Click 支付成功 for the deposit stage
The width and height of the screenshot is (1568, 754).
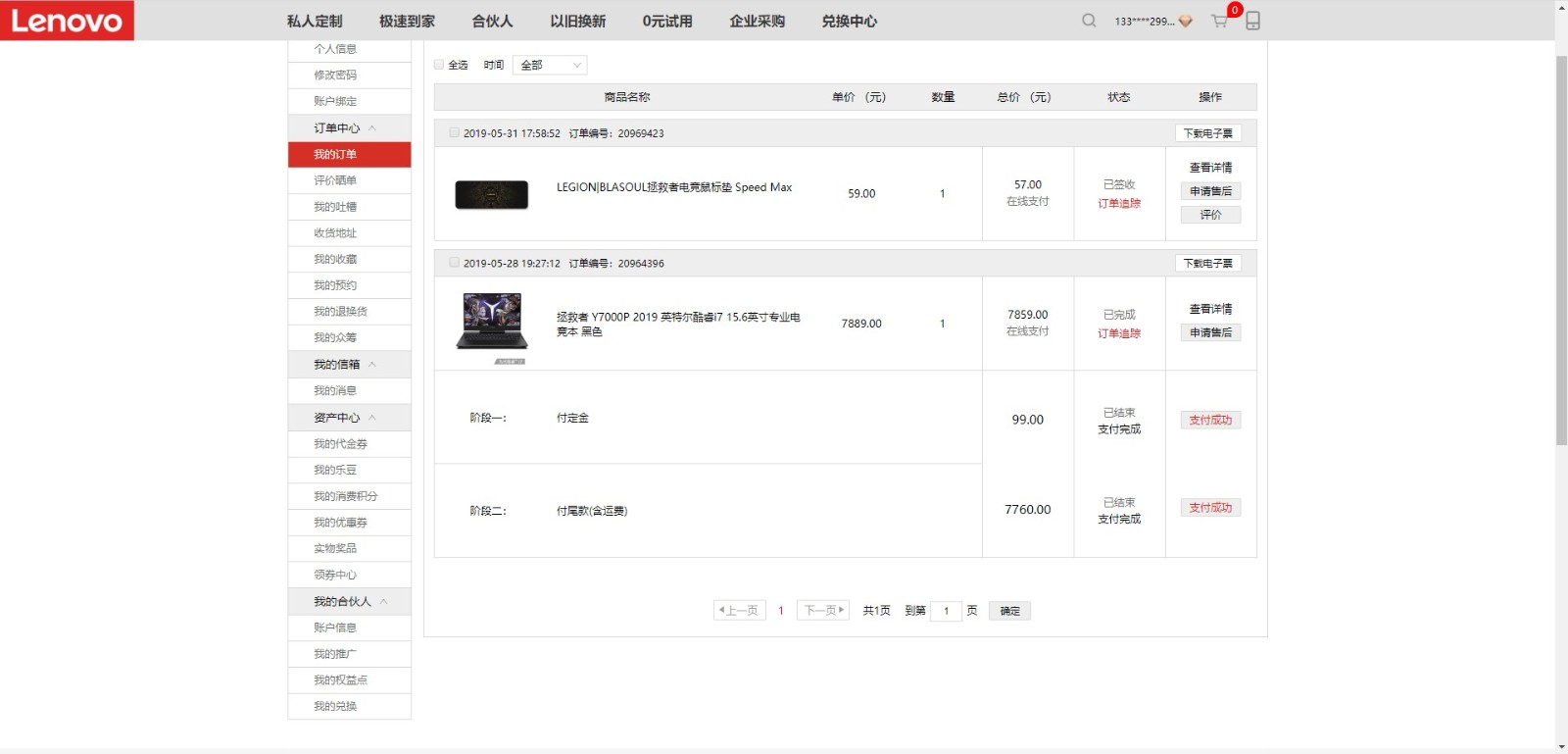(x=1211, y=420)
